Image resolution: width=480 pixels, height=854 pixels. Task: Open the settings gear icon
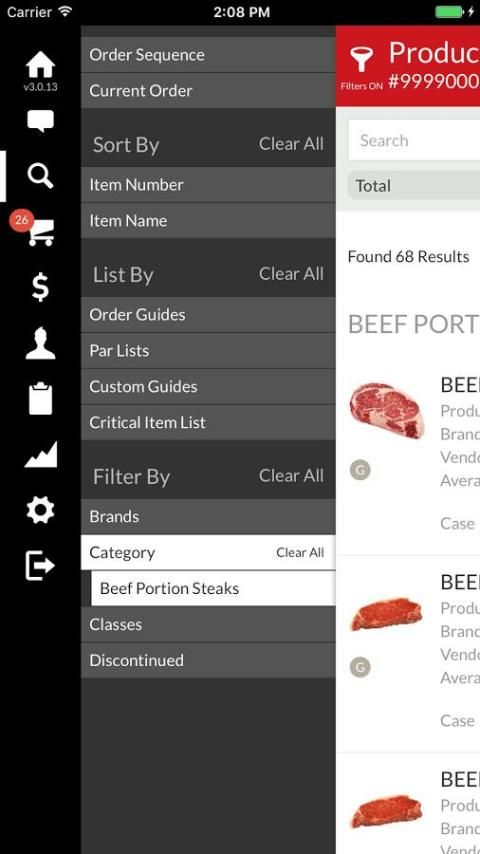point(40,510)
